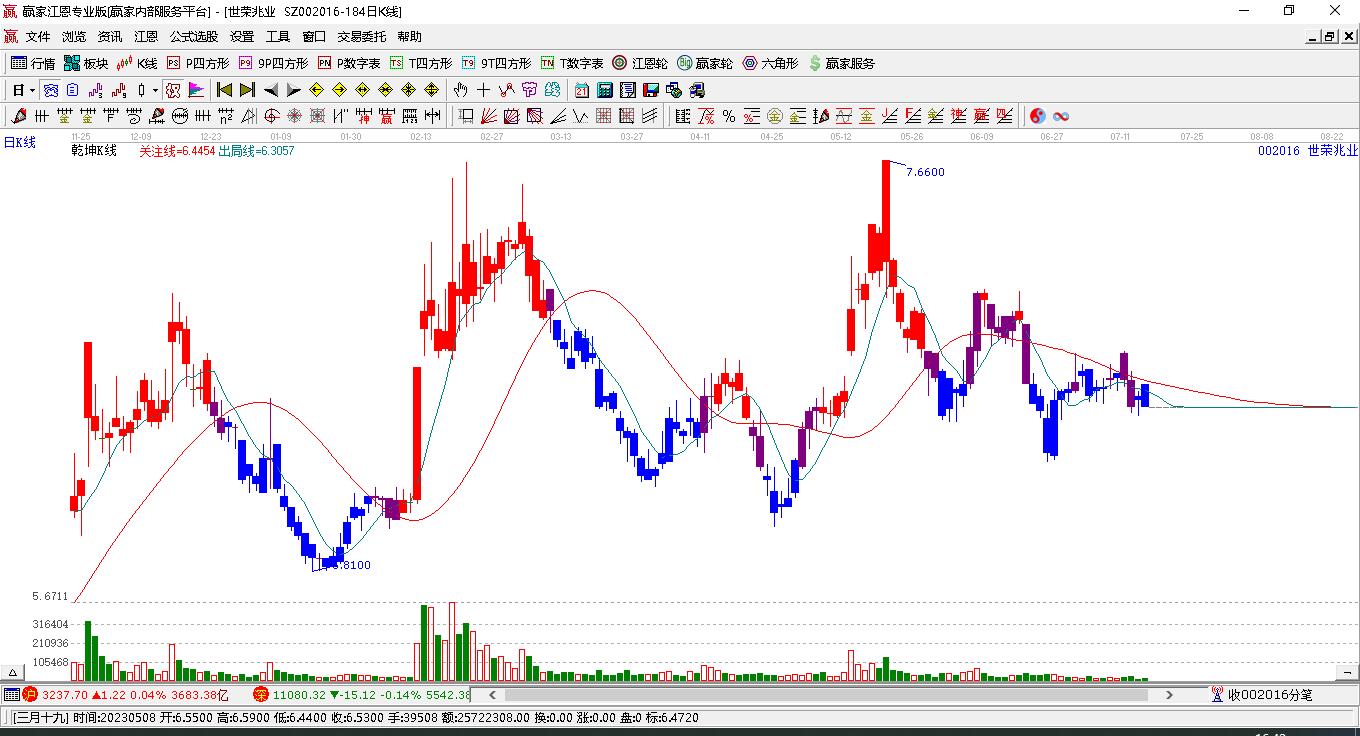Expand volume pane with bottom-left triangle
This screenshot has width=1360, height=736.
(x=13, y=674)
